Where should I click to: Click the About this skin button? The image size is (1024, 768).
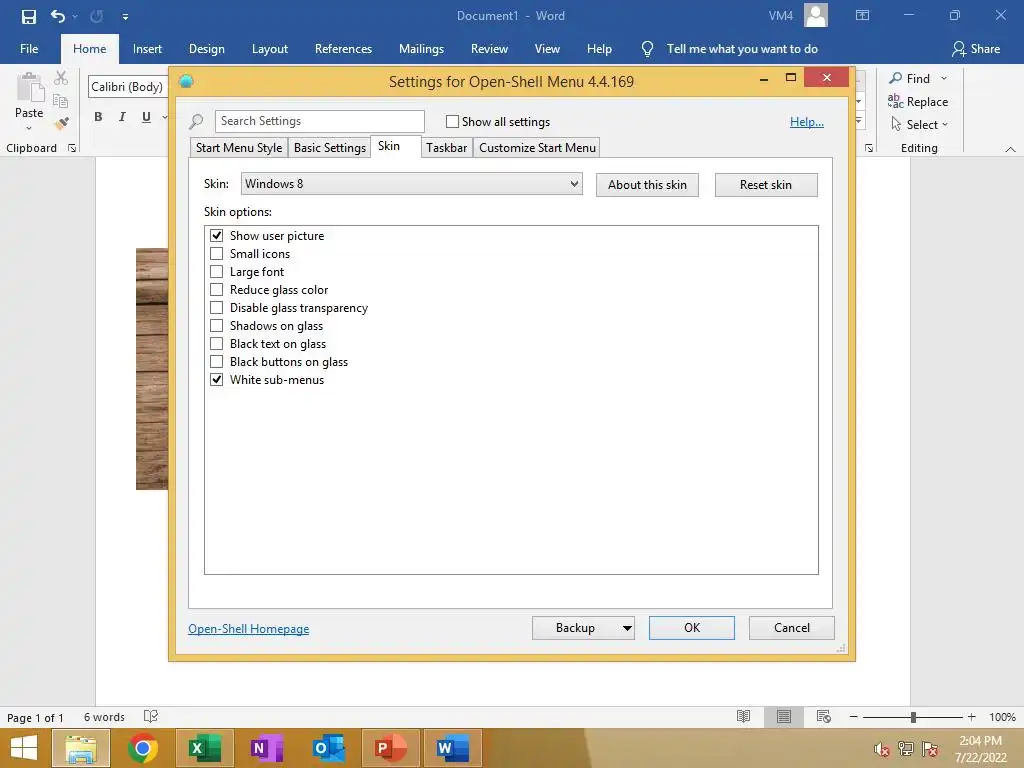tap(647, 185)
